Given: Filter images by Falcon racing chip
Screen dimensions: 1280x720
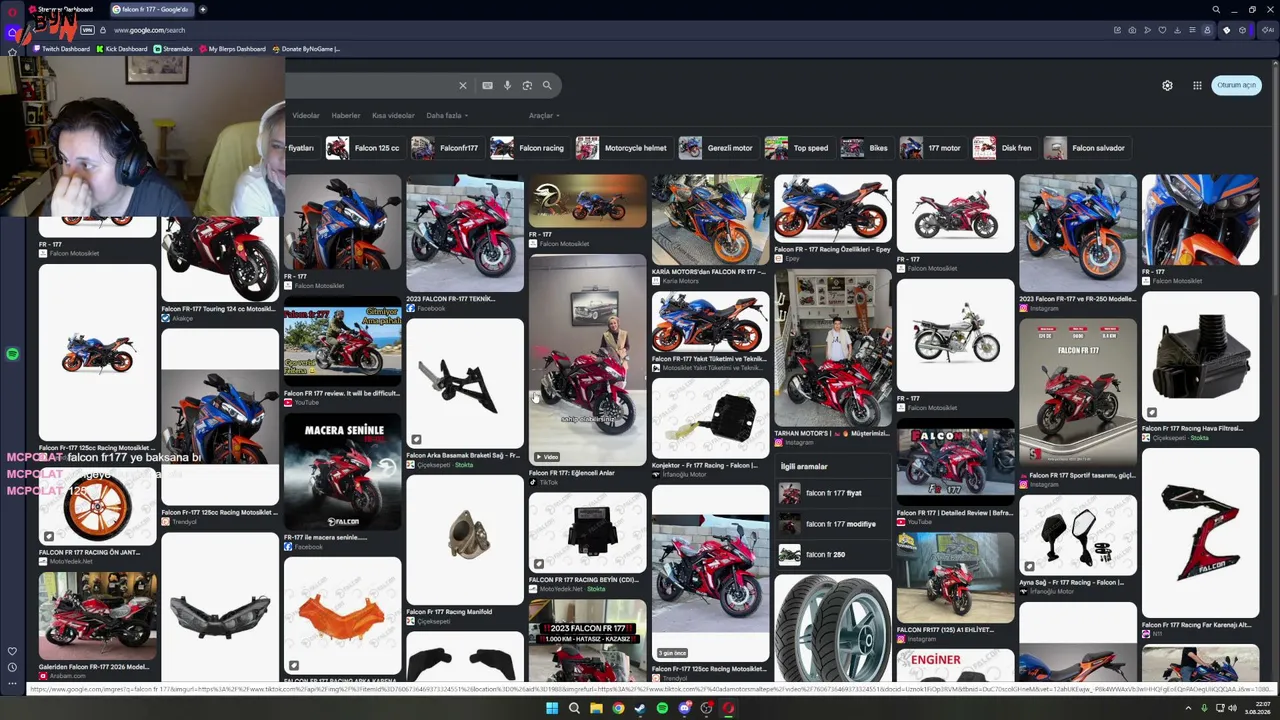Looking at the screenshot, I should pyautogui.click(x=528, y=148).
